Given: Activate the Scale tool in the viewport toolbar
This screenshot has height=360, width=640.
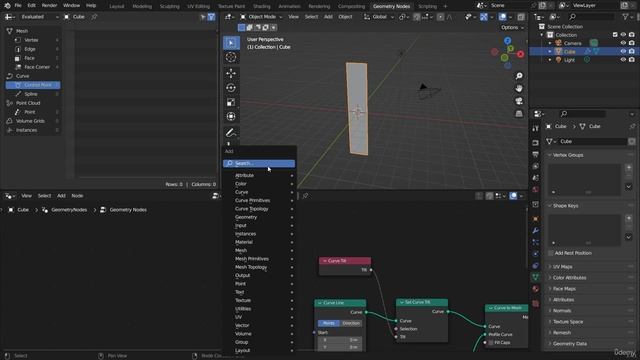Looking at the screenshot, I should [x=231, y=102].
